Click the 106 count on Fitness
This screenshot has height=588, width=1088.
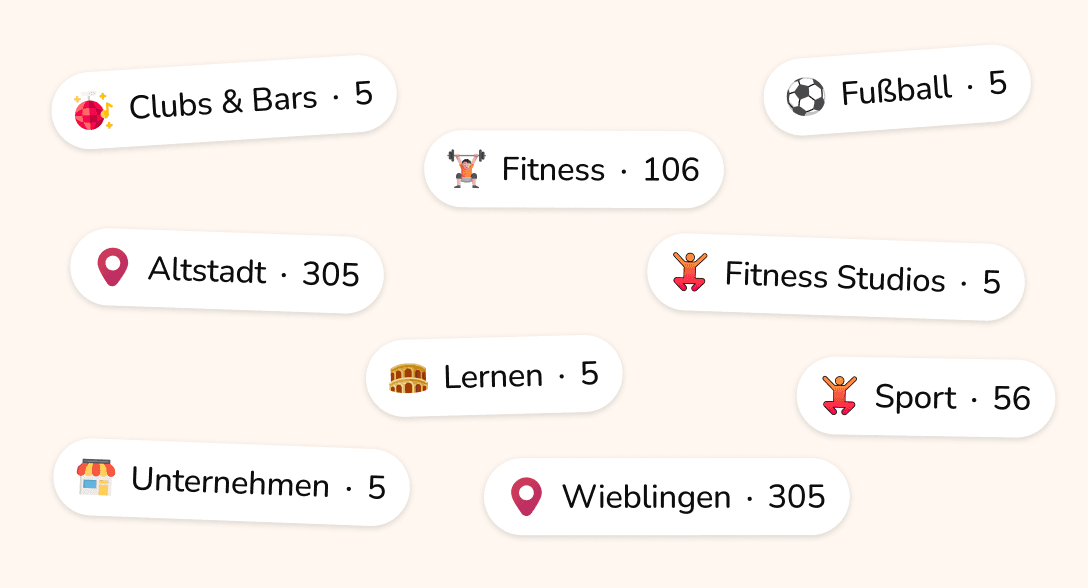coord(670,170)
